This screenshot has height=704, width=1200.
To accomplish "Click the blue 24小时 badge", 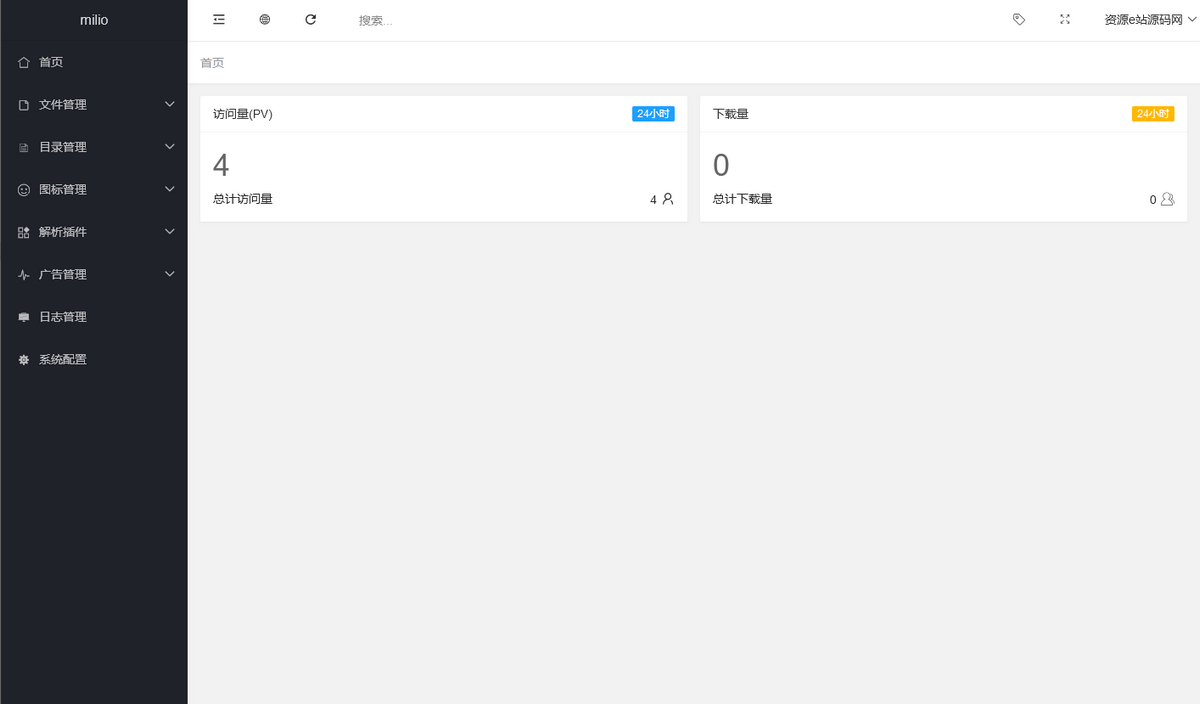I will [653, 114].
